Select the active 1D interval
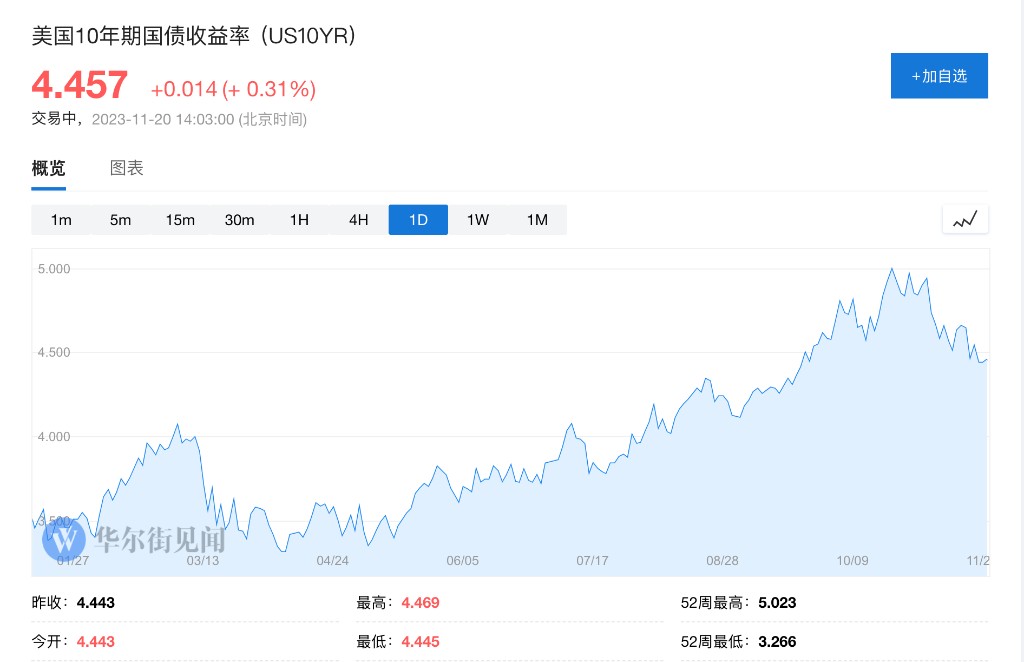Screen dimensions: 1024x662 [x=418, y=220]
